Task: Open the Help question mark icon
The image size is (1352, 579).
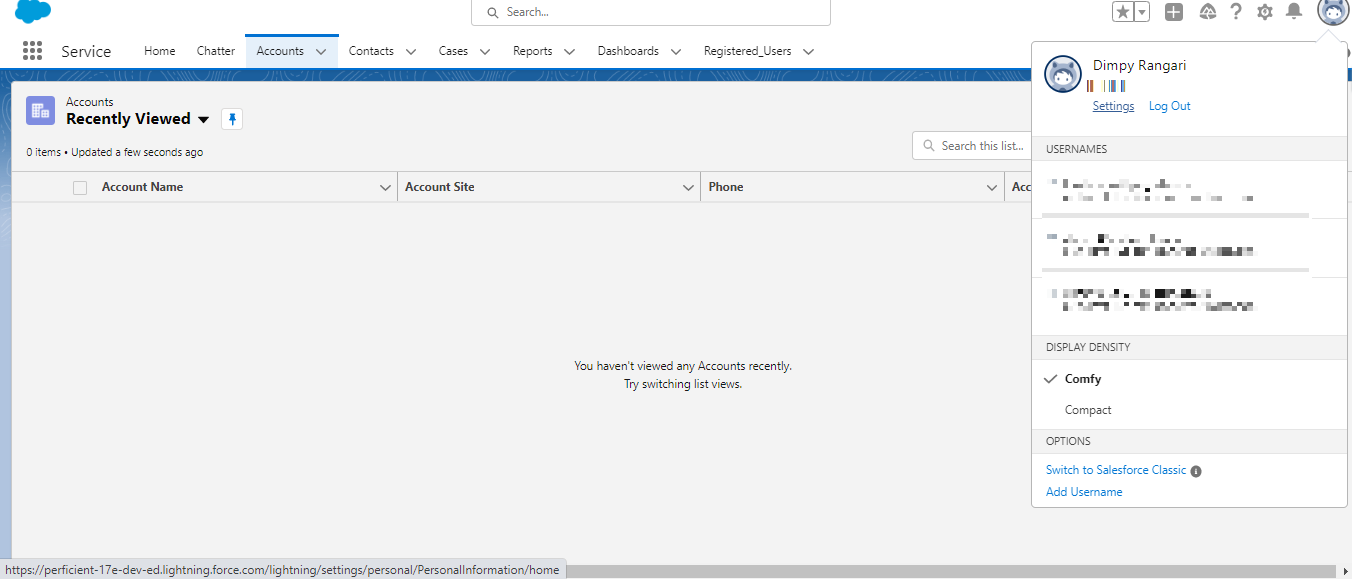Action: point(1234,12)
